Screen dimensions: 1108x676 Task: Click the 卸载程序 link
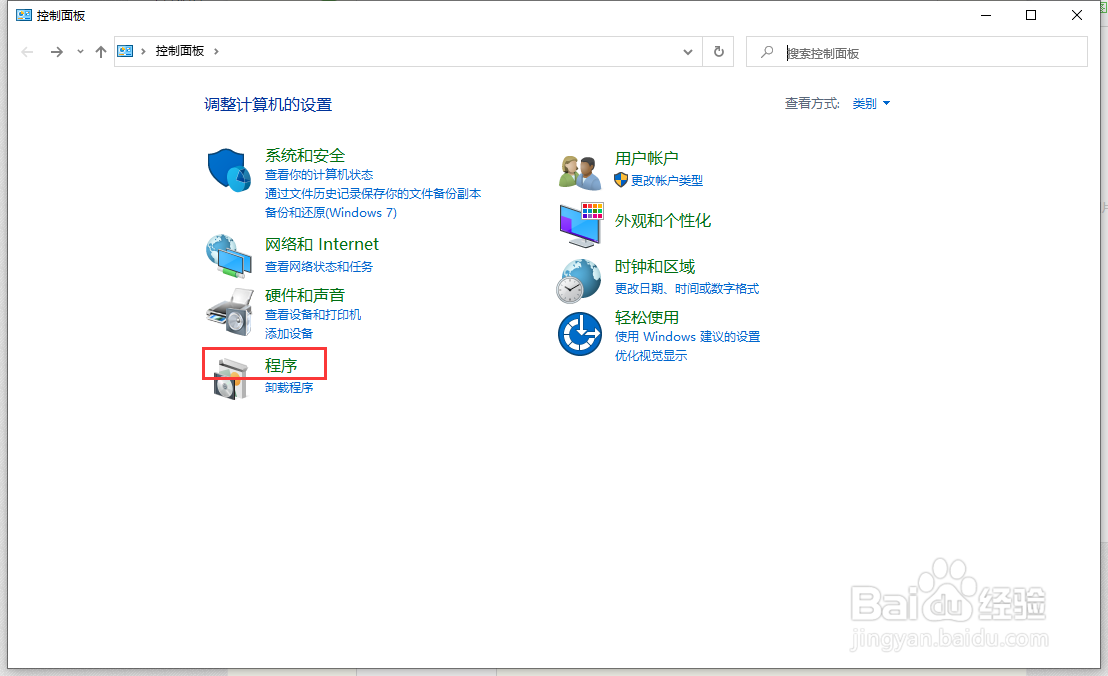click(289, 388)
